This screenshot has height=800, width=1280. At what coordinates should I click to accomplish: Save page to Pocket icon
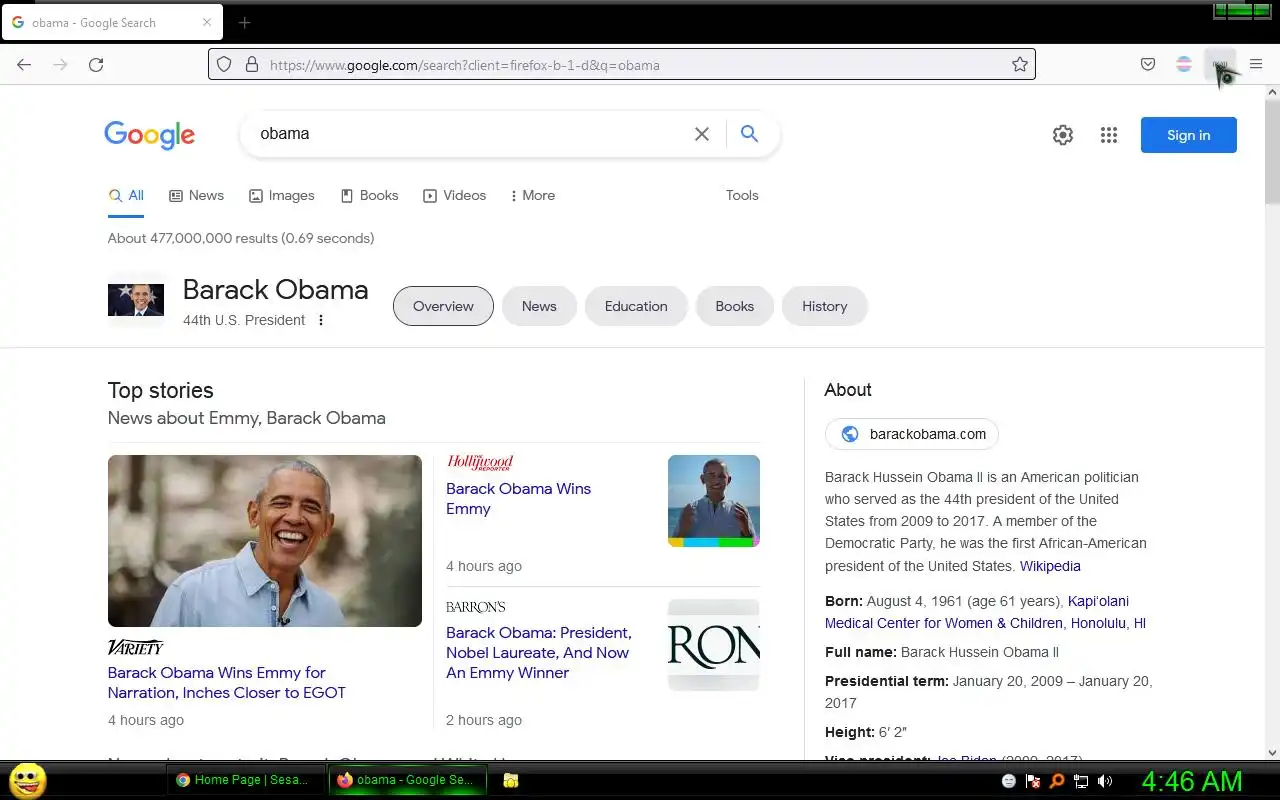[x=1148, y=65]
